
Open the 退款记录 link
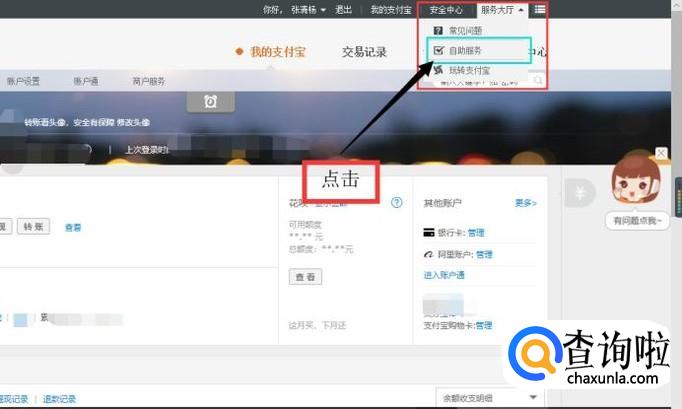tap(59, 399)
